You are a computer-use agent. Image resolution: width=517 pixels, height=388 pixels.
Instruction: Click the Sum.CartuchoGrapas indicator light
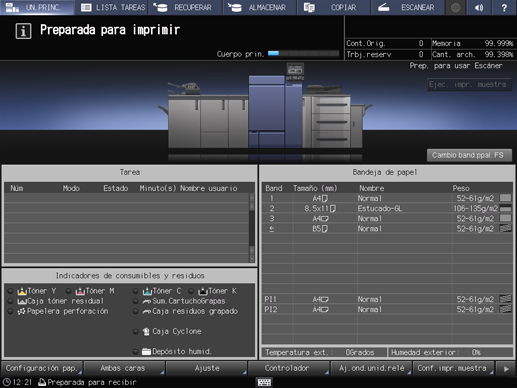coord(135,301)
